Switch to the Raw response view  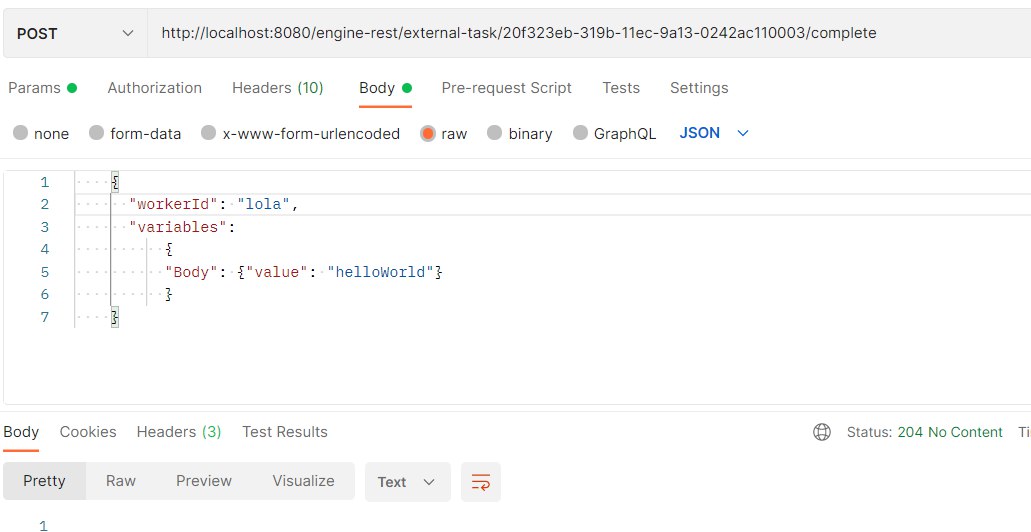(x=121, y=481)
